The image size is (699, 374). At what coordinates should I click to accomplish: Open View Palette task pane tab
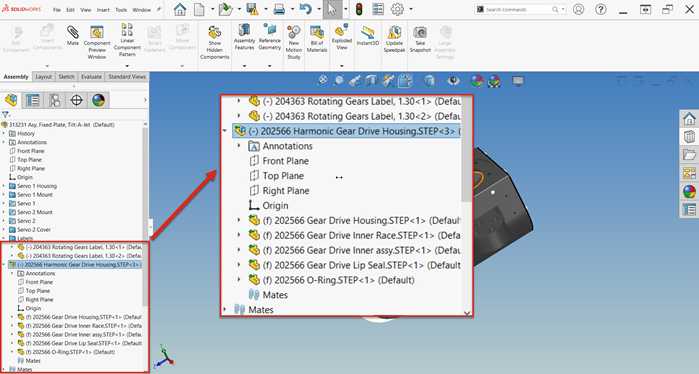pyautogui.click(x=689, y=173)
